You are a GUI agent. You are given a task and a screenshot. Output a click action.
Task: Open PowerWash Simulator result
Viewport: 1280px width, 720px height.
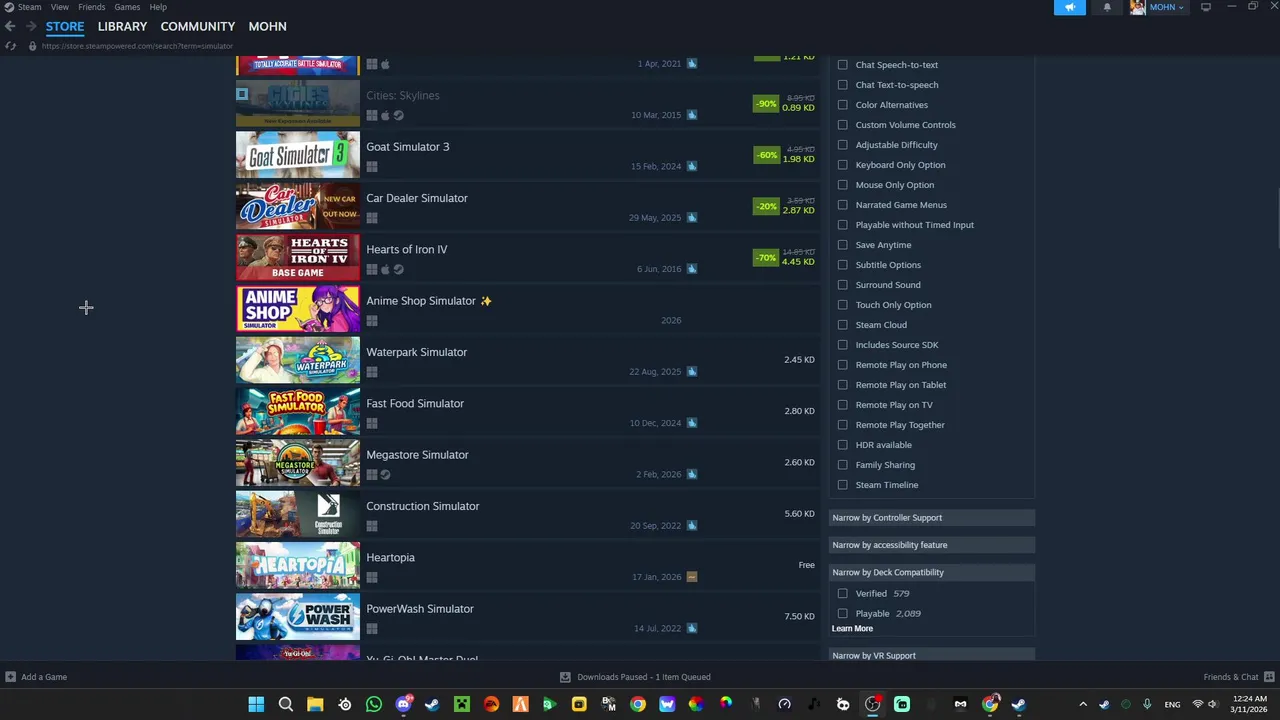pos(528,617)
